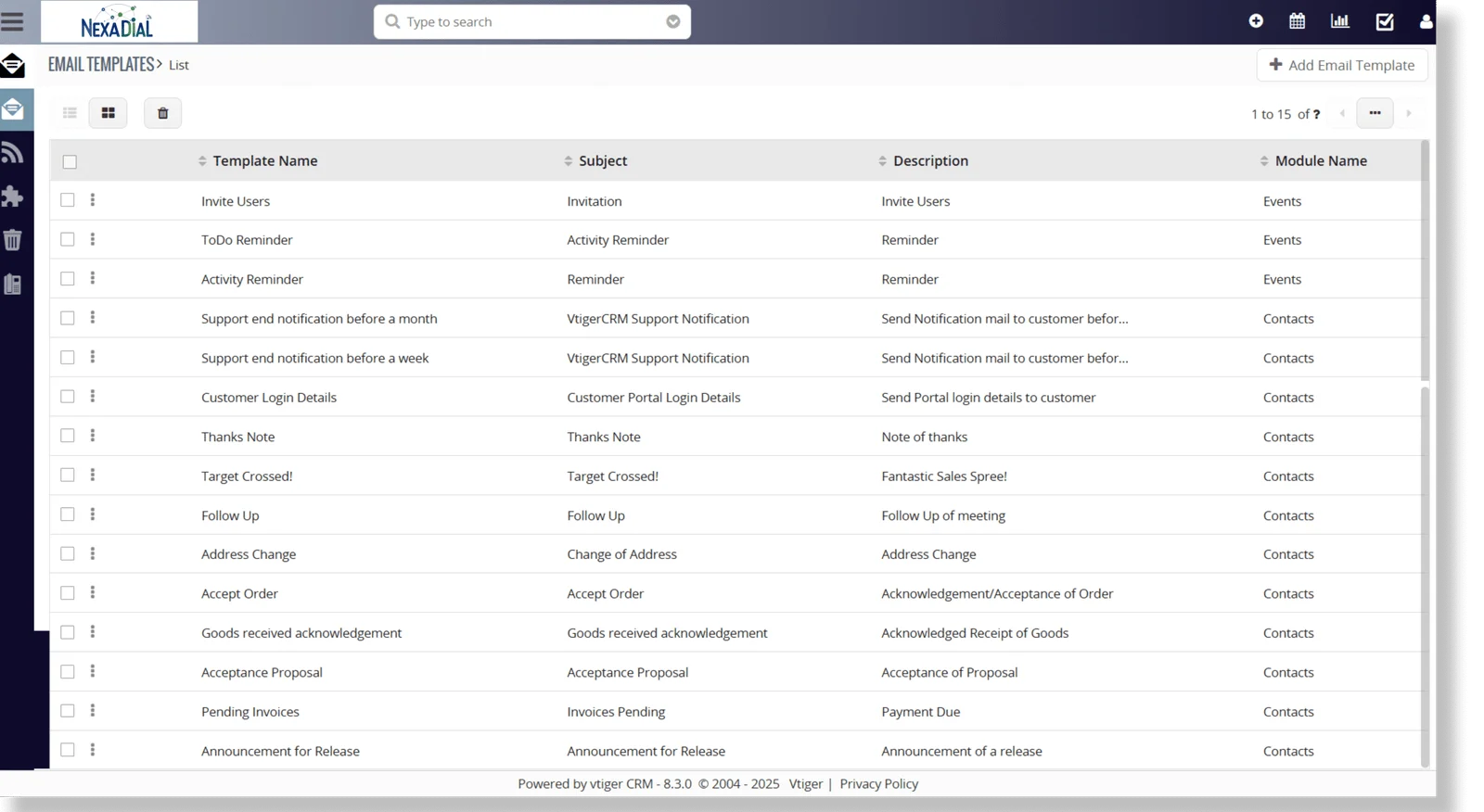This screenshot has height=812, width=1484.
Task: Click Add Email Template button
Action: tap(1341, 65)
